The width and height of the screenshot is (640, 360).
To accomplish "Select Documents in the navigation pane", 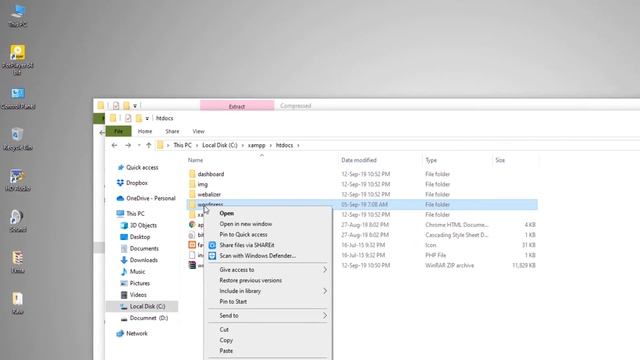I will click(x=144, y=248).
